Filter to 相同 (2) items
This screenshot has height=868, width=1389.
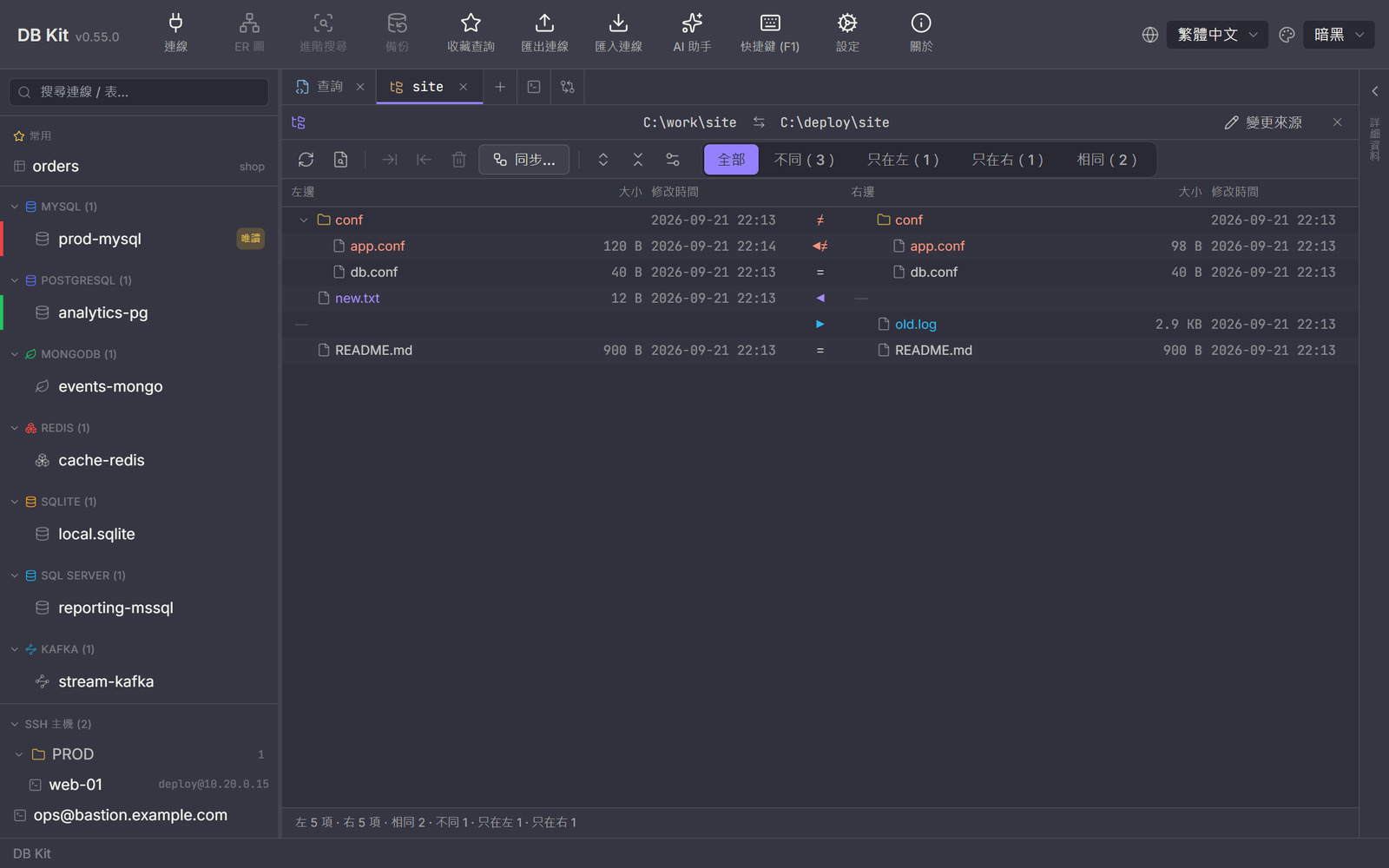1107,160
